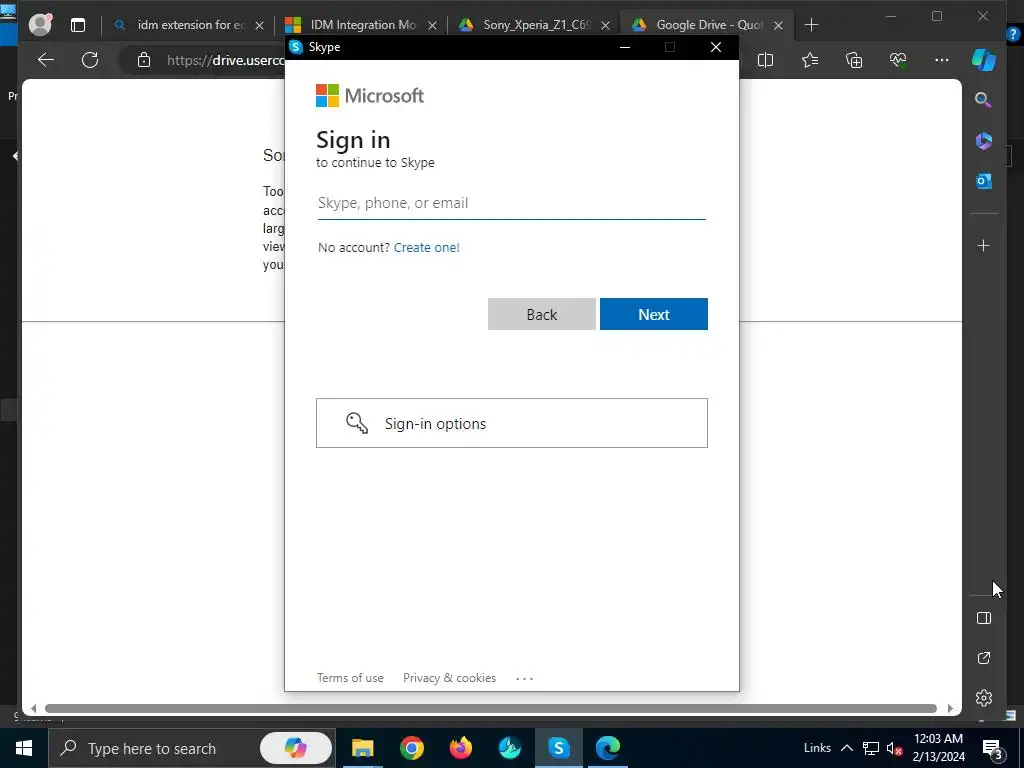Open the Windows Start menu

click(24, 748)
